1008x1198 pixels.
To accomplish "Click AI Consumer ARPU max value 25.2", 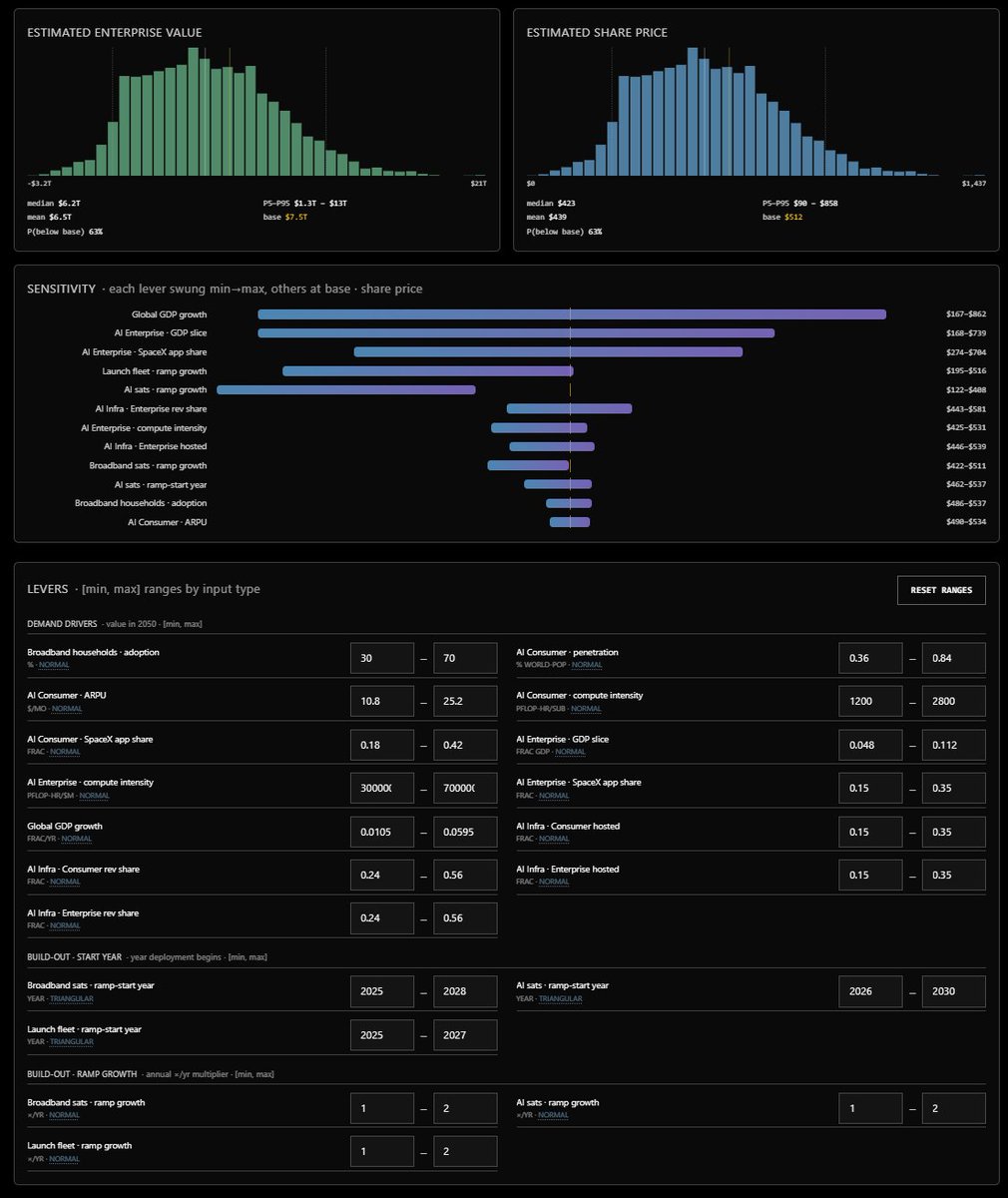I will (x=465, y=701).
